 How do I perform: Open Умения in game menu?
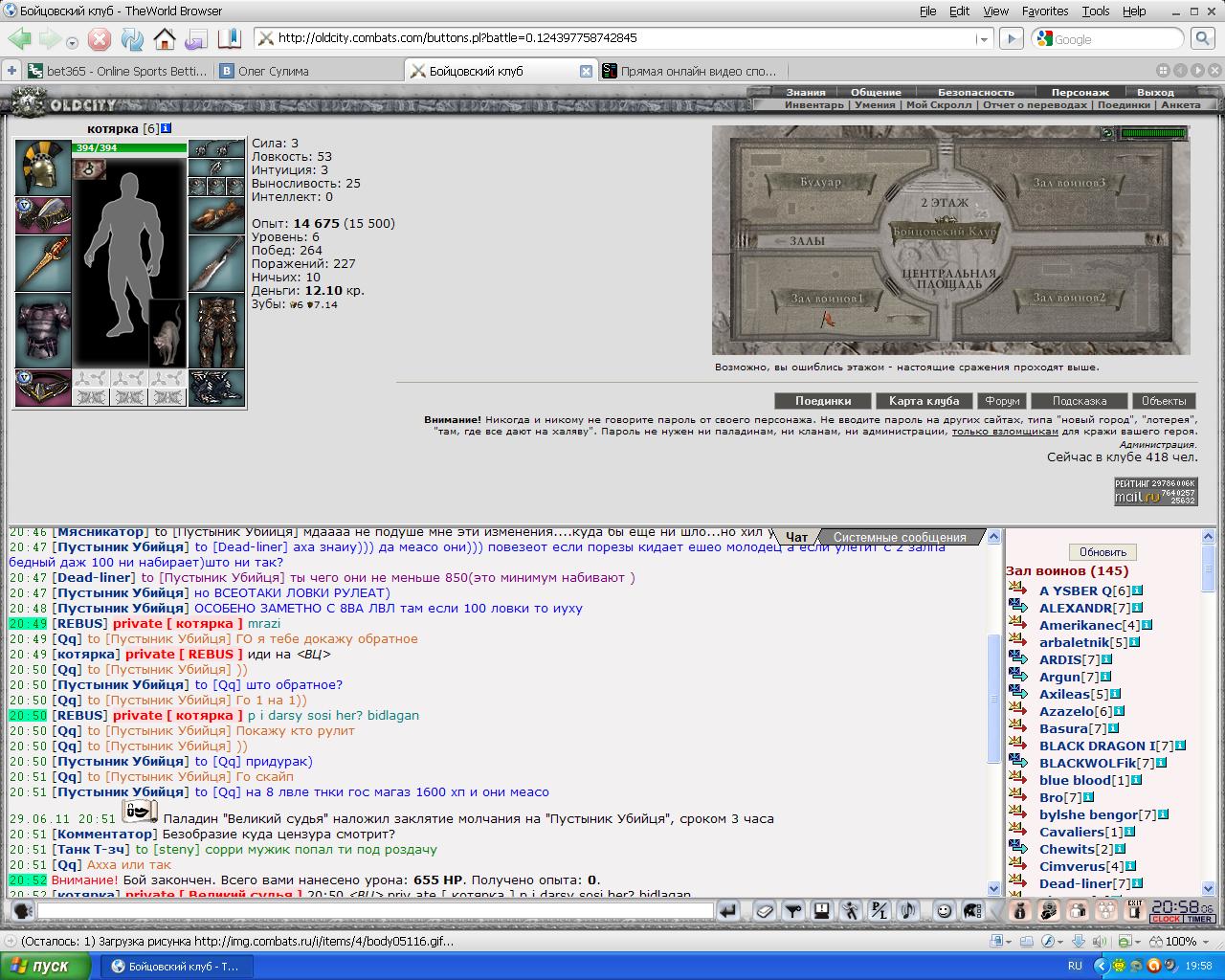tap(875, 105)
